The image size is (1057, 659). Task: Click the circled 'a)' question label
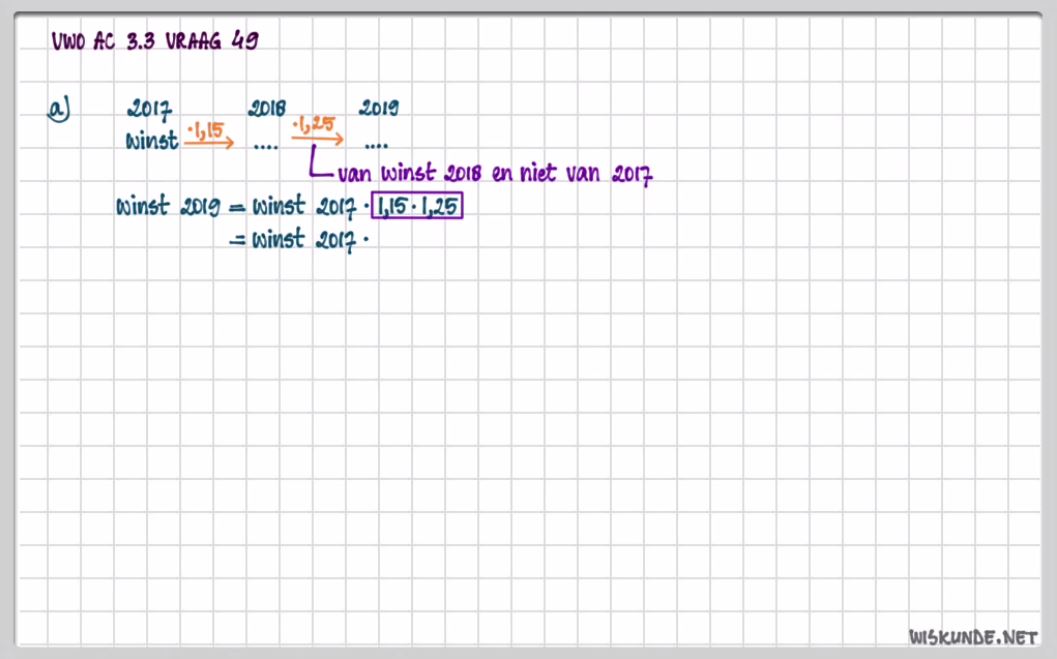pos(60,110)
